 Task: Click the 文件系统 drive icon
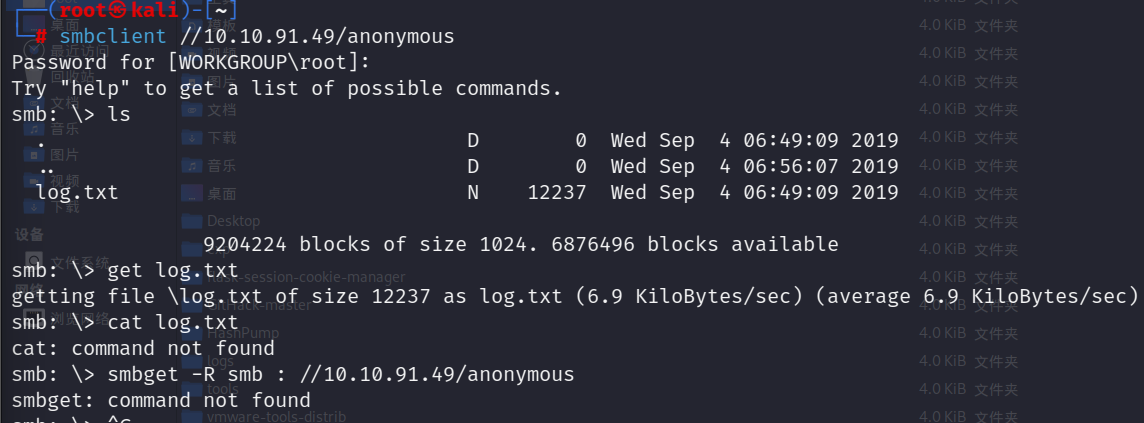(34, 260)
